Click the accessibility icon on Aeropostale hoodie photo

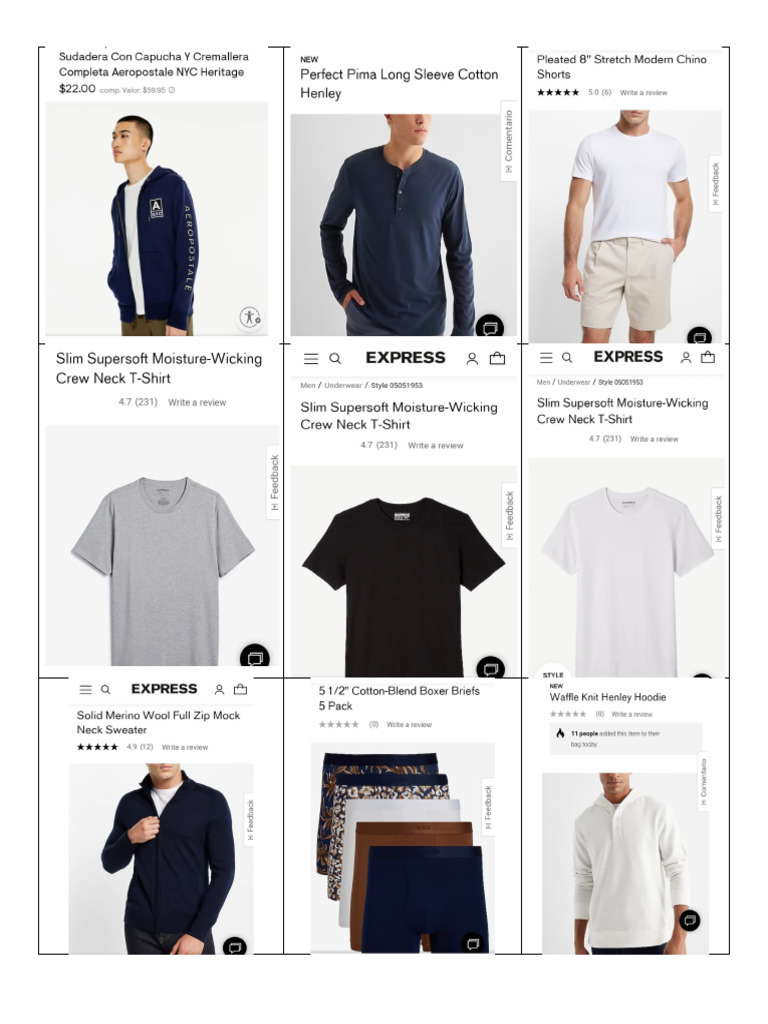coord(249,317)
